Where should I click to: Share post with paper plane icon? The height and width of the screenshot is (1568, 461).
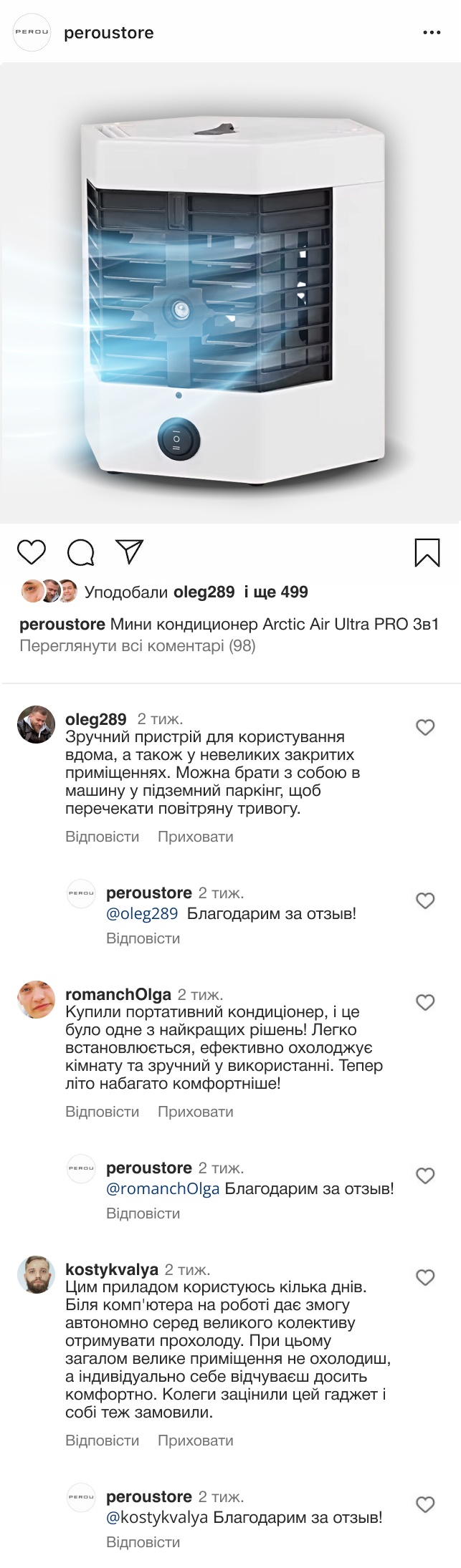click(130, 551)
